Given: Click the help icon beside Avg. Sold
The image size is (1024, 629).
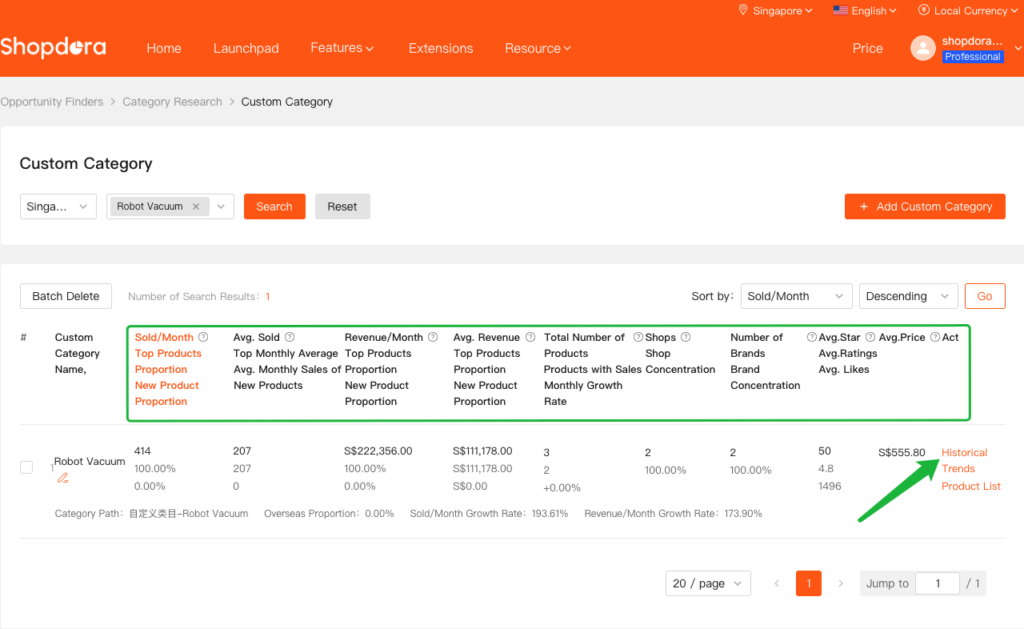Looking at the screenshot, I should [x=290, y=338].
